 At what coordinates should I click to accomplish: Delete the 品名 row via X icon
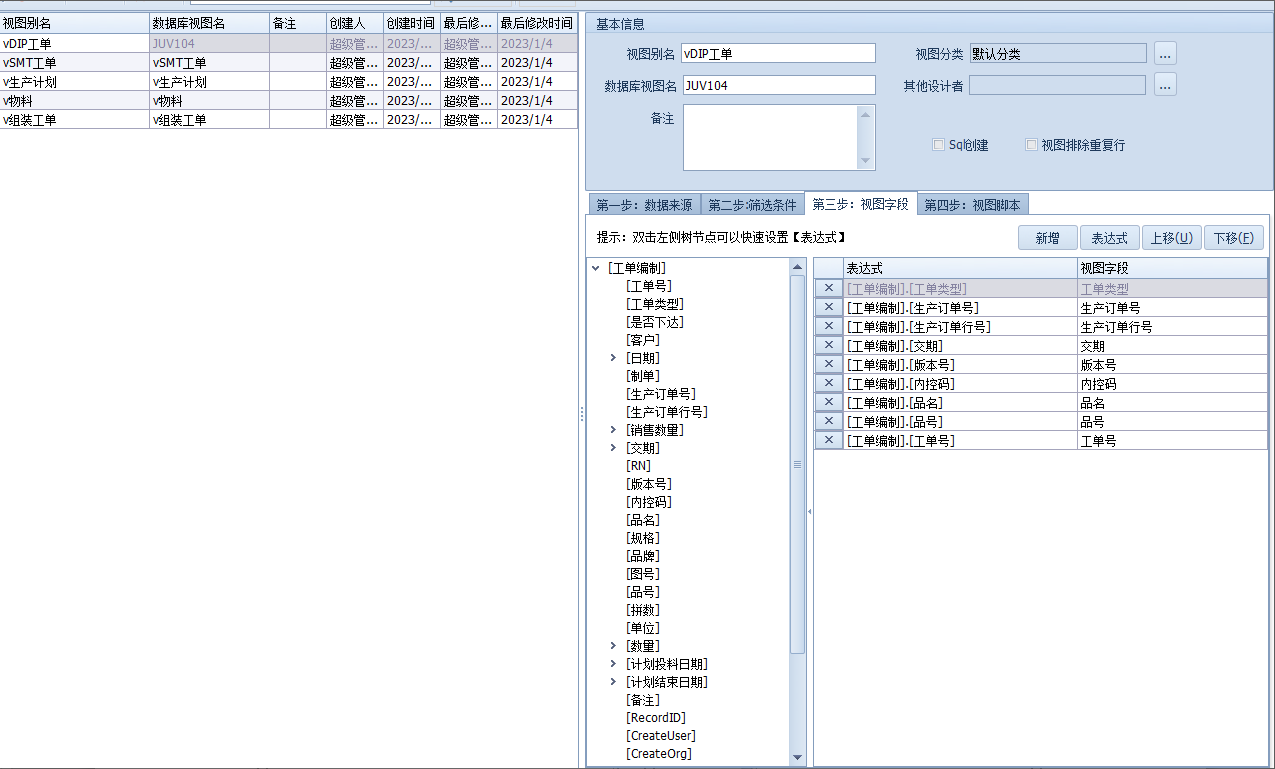(828, 403)
